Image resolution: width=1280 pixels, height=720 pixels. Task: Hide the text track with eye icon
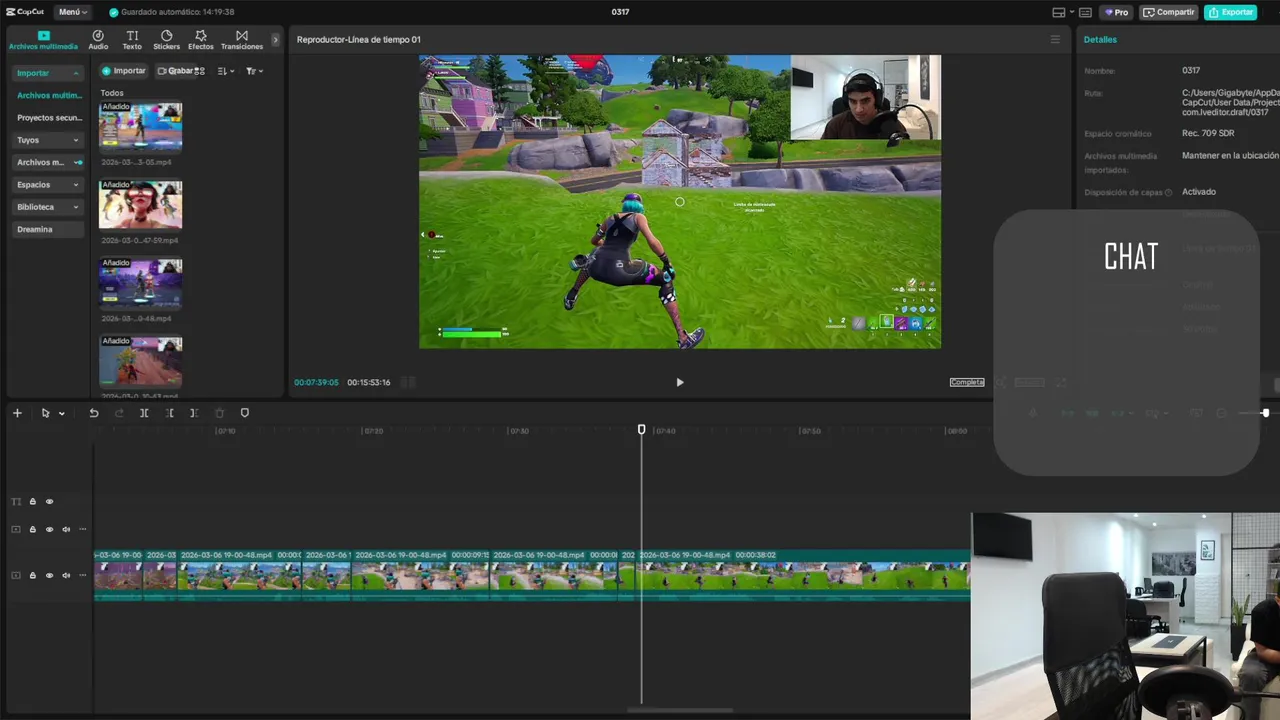click(x=49, y=502)
